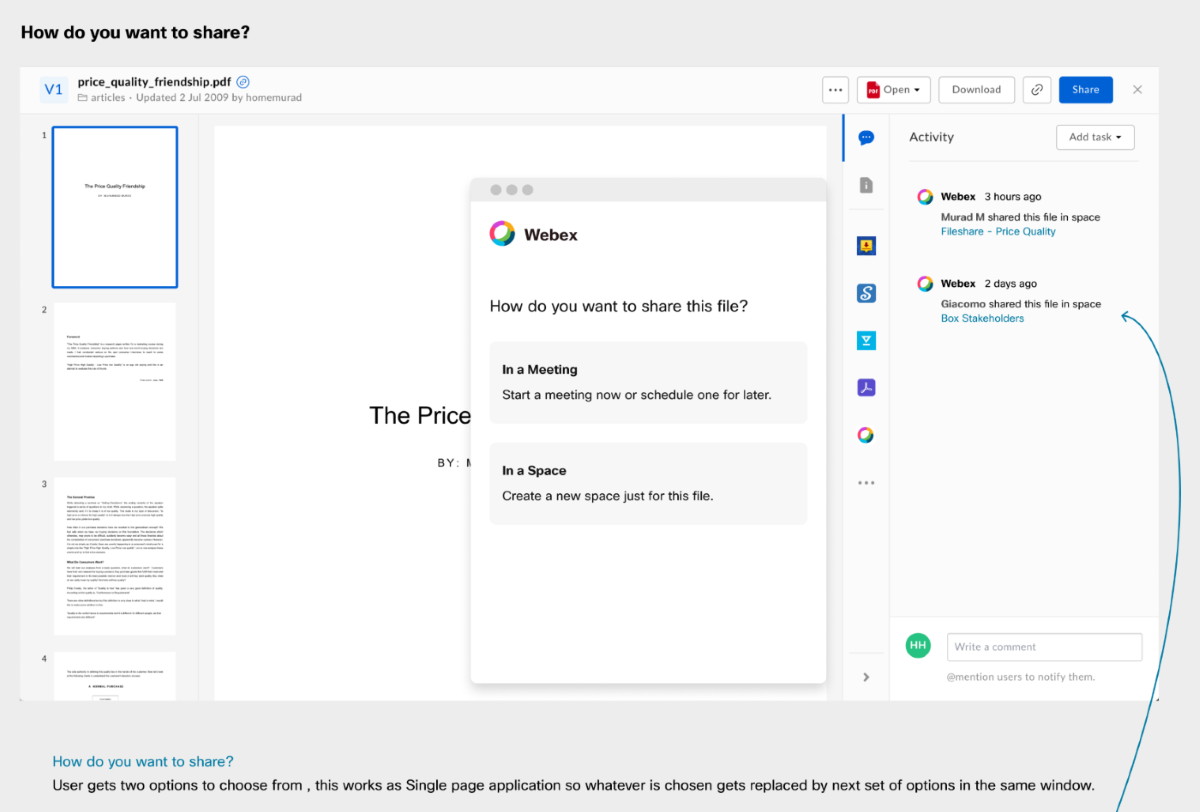
Task: Select page 4 thumbnail
Action: point(115,676)
